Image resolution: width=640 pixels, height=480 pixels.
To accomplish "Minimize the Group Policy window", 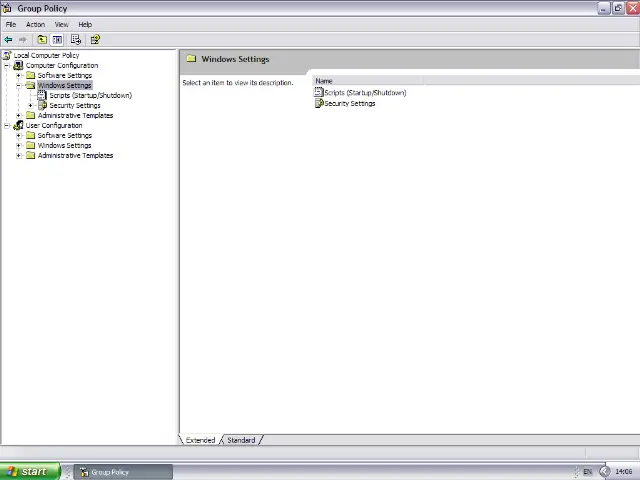I will [x=604, y=8].
